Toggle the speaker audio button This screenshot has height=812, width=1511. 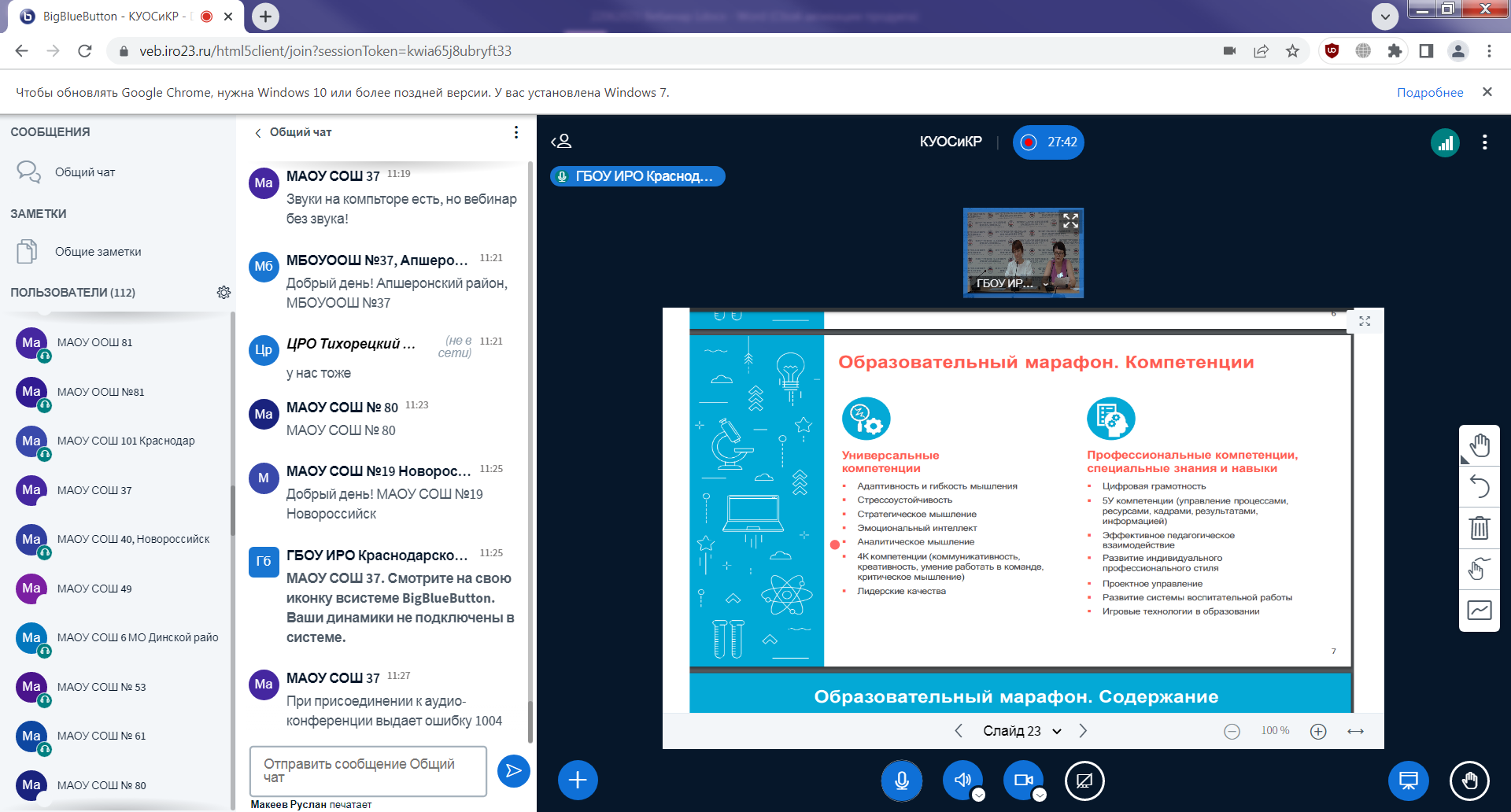coord(962,780)
